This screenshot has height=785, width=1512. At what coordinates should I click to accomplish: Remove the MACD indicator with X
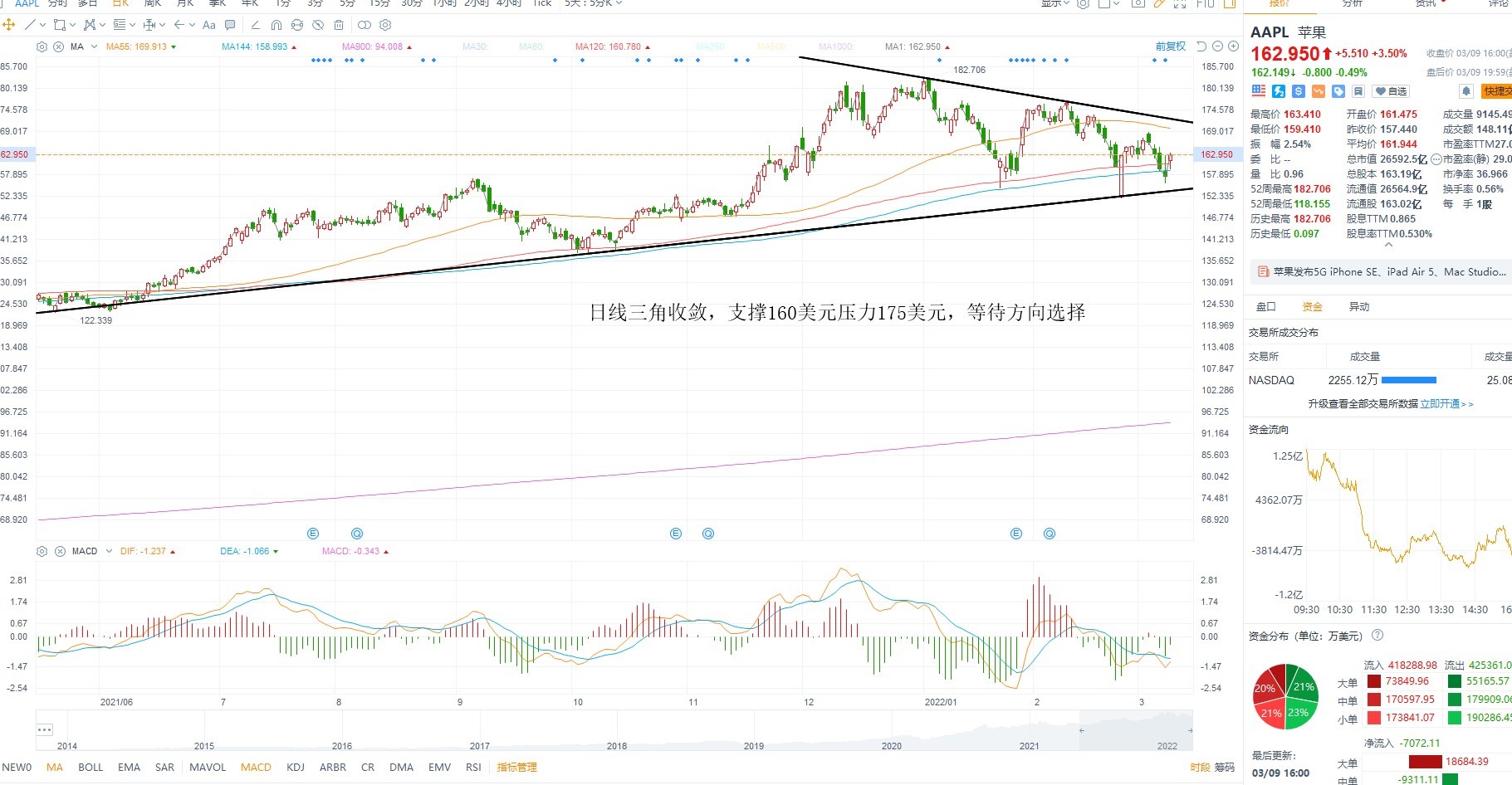coord(60,551)
